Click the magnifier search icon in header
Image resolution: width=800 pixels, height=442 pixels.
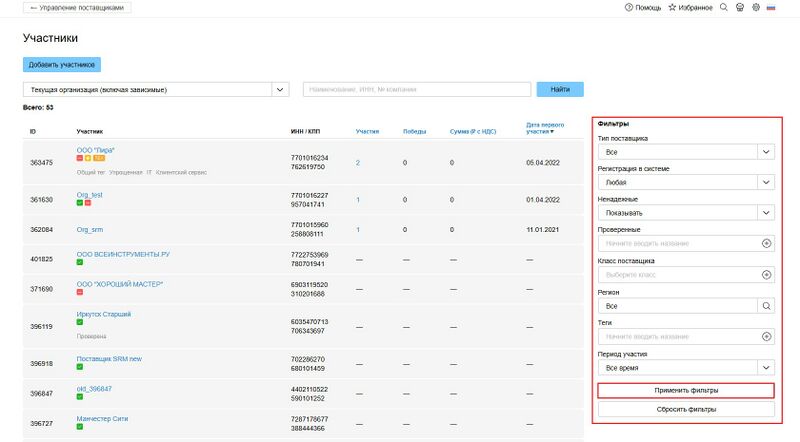coord(723,8)
